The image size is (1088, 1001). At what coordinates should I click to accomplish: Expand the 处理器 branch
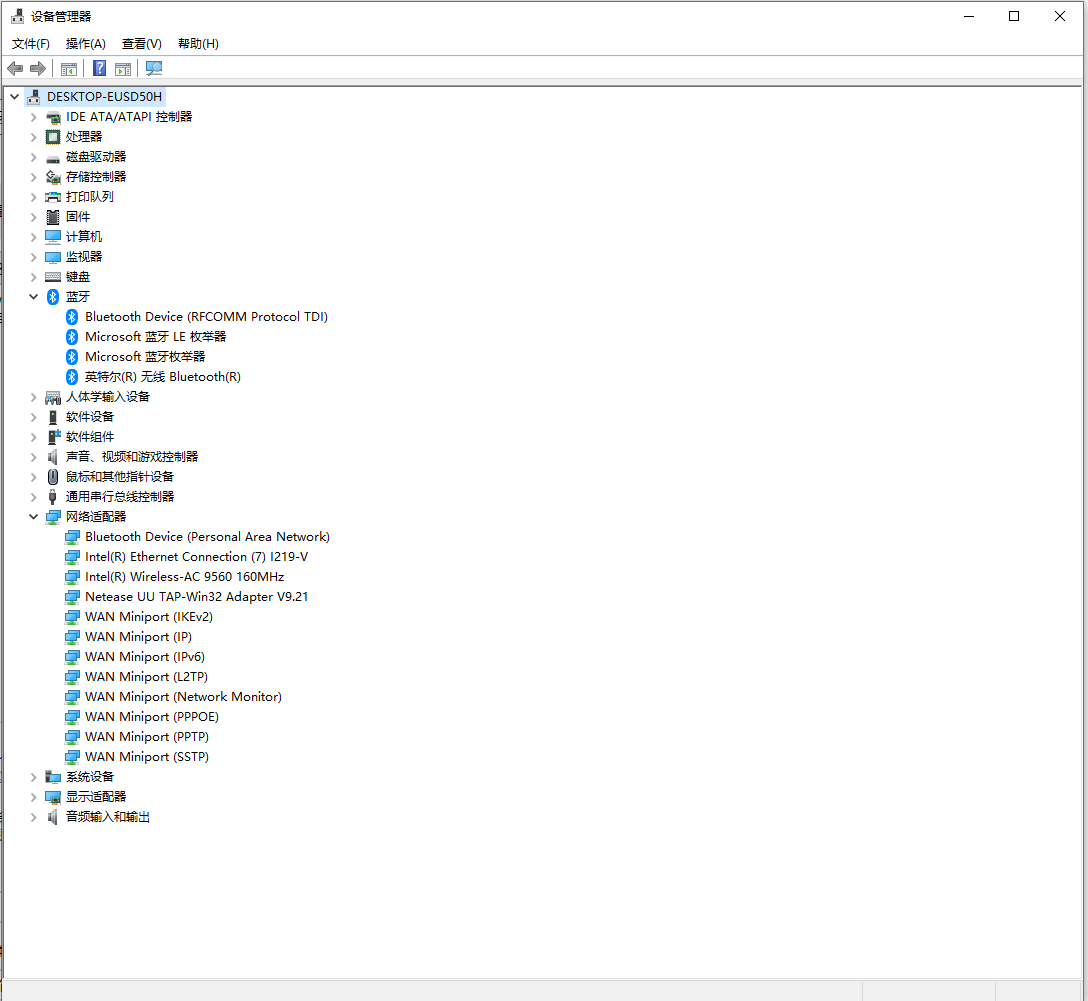click(33, 137)
